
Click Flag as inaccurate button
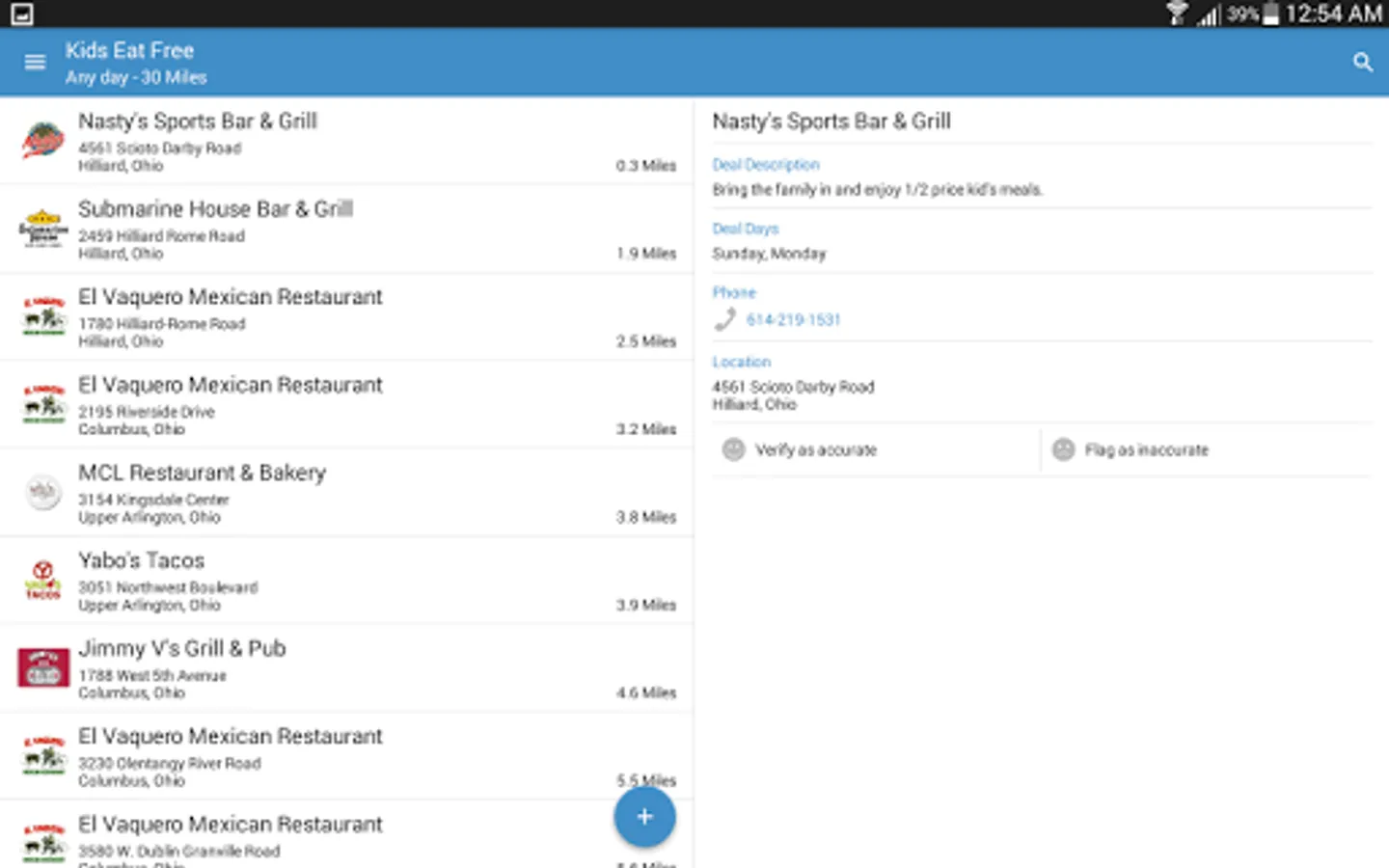(x=1207, y=449)
